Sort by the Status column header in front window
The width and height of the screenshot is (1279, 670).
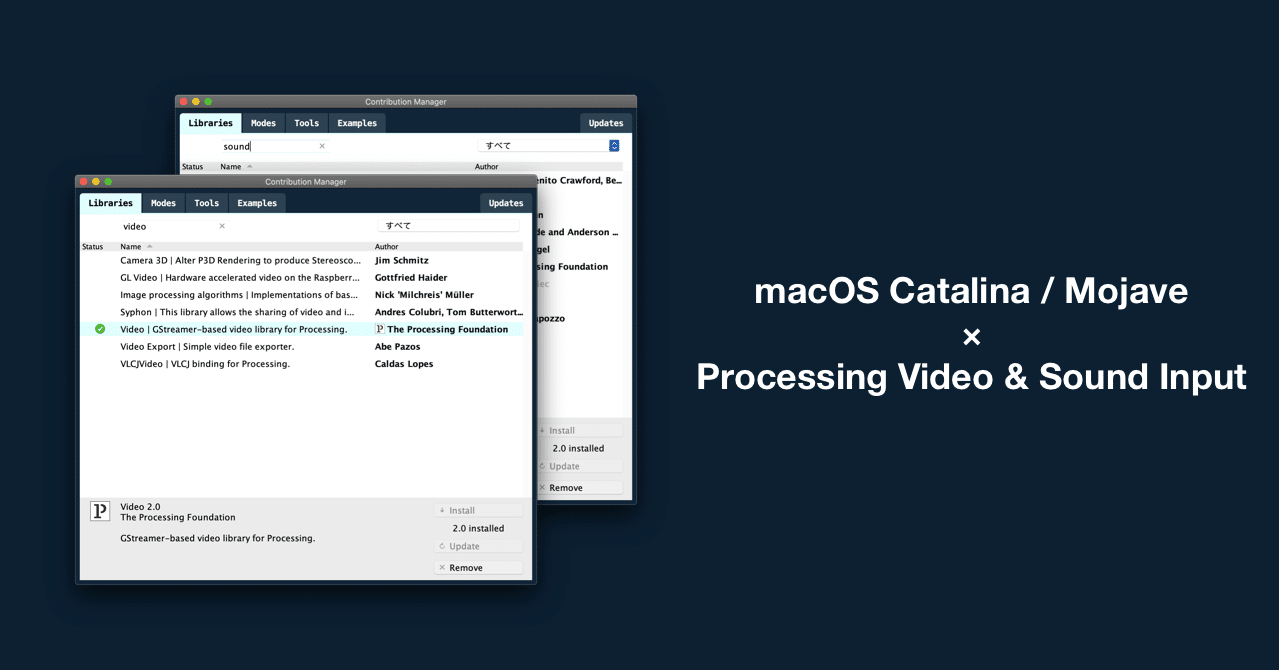coord(93,246)
